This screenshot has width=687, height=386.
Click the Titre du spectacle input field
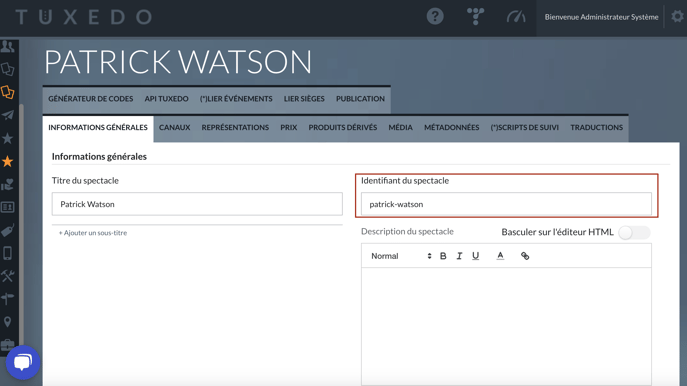pos(197,204)
